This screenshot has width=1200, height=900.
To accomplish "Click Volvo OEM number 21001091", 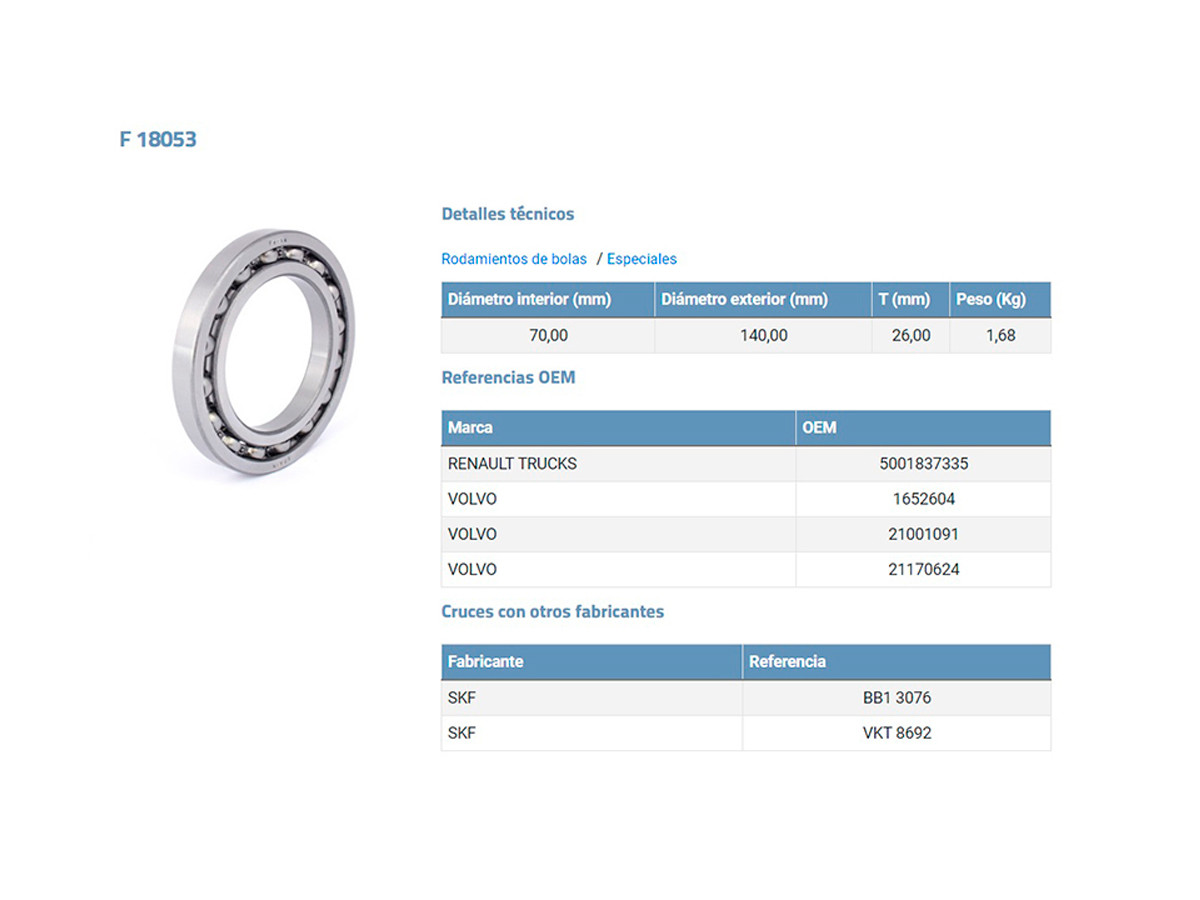I will tap(925, 534).
